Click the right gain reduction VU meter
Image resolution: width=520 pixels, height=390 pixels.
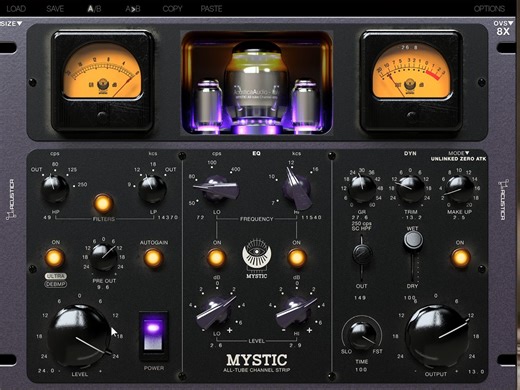[411, 82]
